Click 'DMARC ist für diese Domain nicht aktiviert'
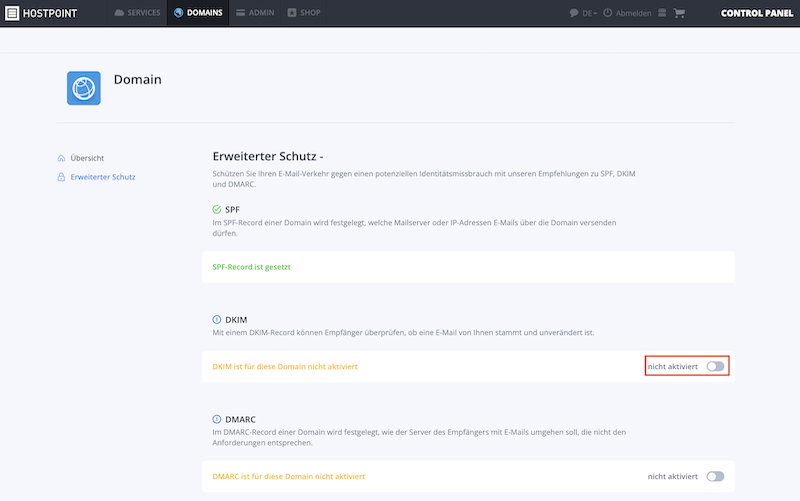This screenshot has width=800, height=501. tap(289, 477)
